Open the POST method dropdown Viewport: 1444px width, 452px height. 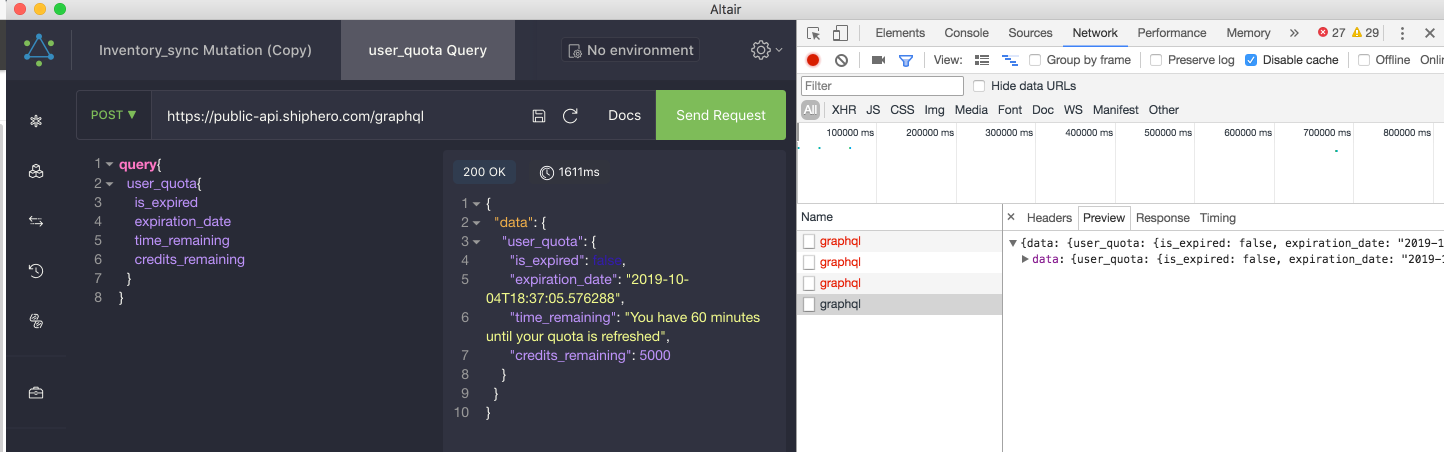[x=114, y=115]
